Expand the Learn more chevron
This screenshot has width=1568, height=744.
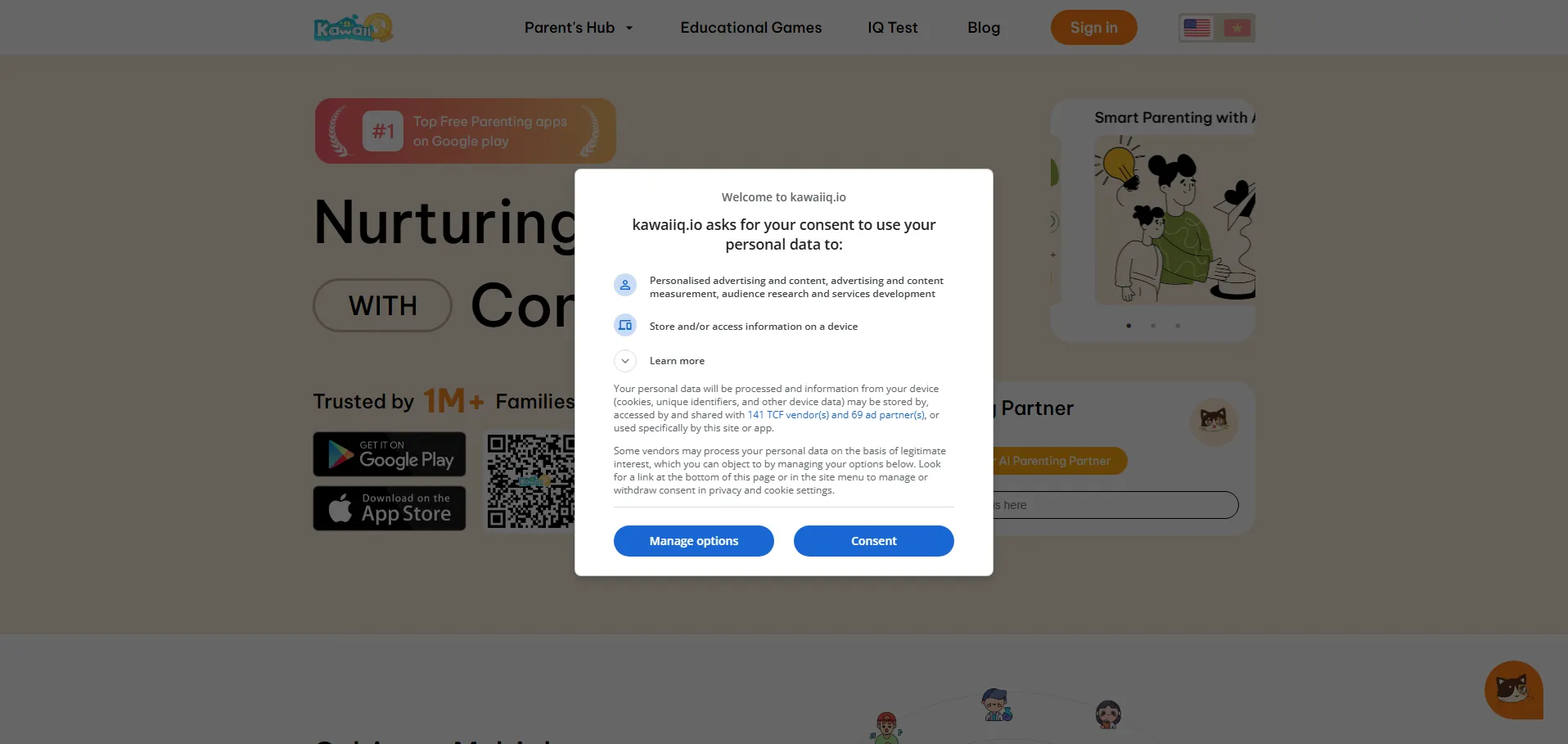[x=625, y=361]
